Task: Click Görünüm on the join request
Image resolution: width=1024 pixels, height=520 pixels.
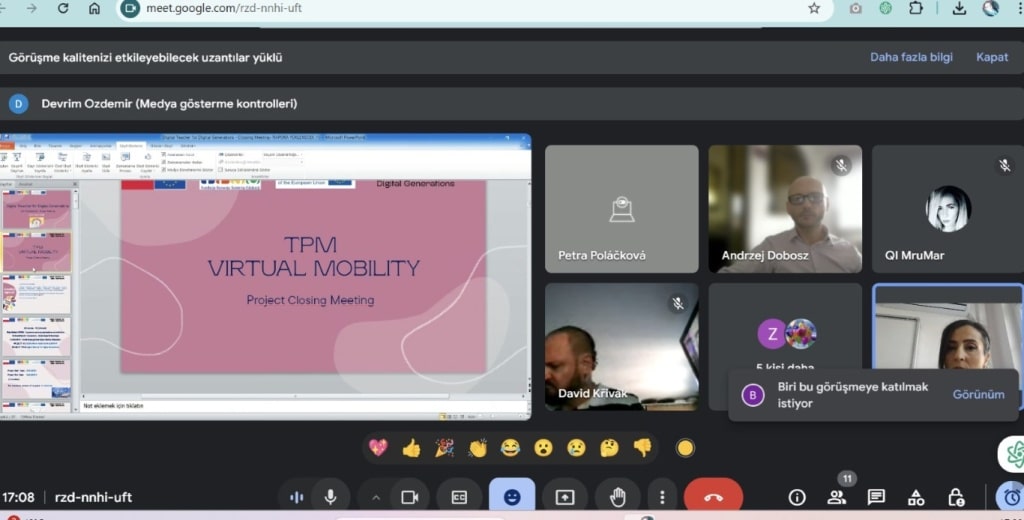Action: click(978, 394)
